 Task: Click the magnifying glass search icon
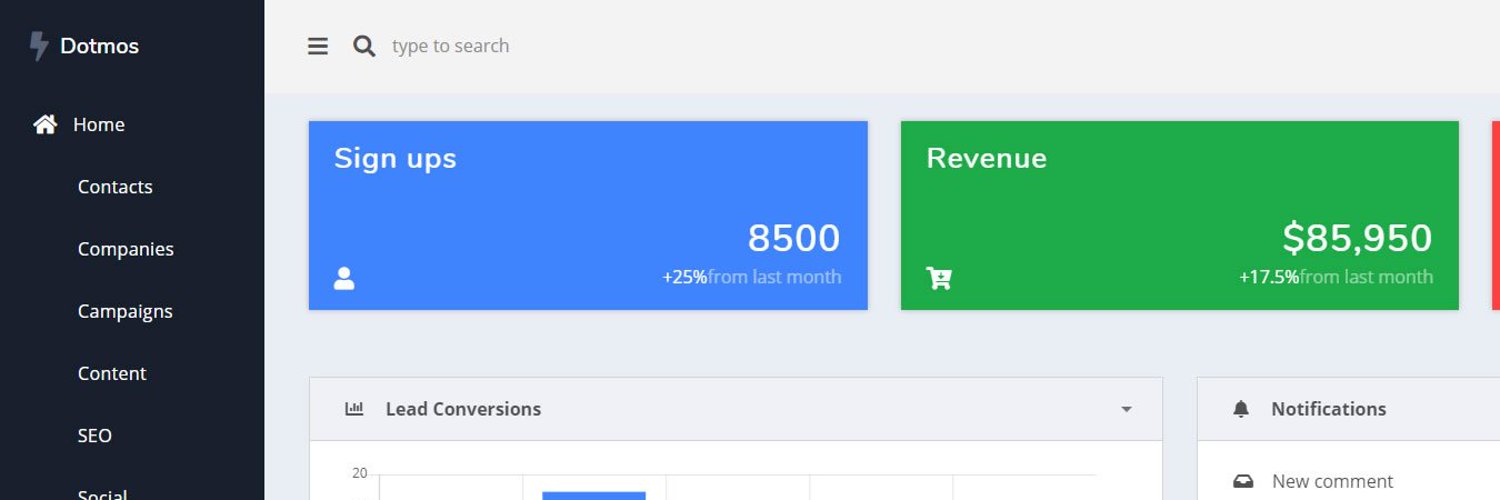click(364, 46)
